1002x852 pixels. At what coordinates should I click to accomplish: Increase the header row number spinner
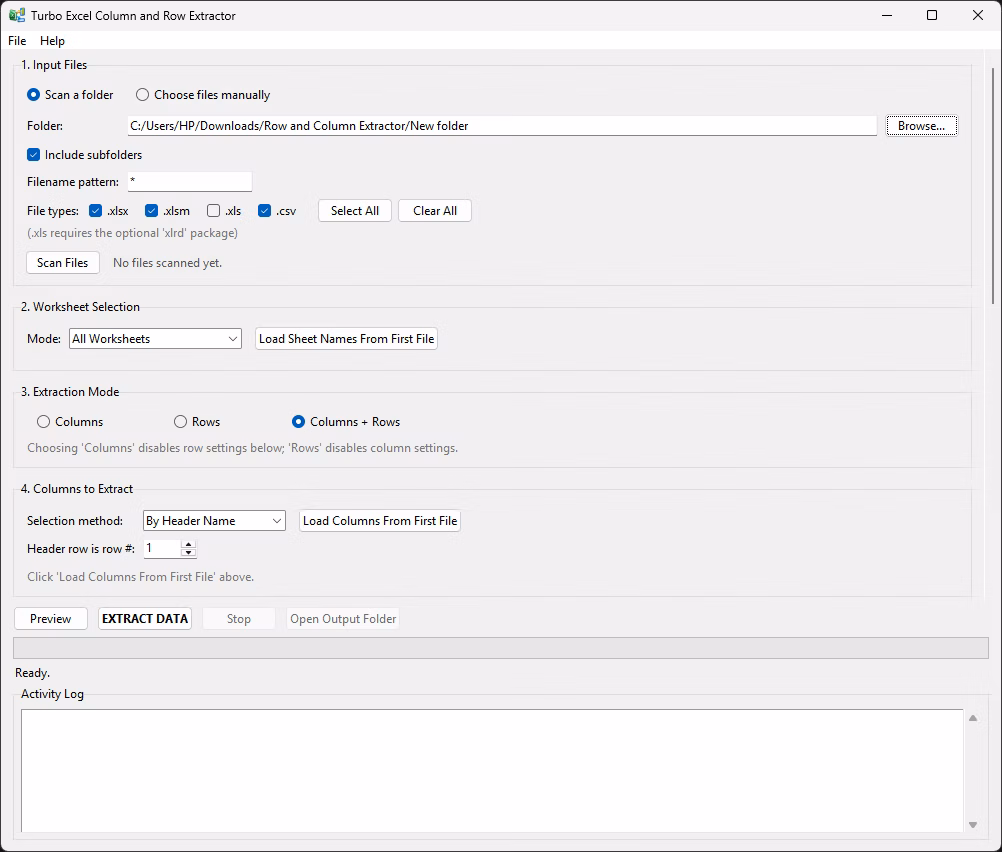189,545
